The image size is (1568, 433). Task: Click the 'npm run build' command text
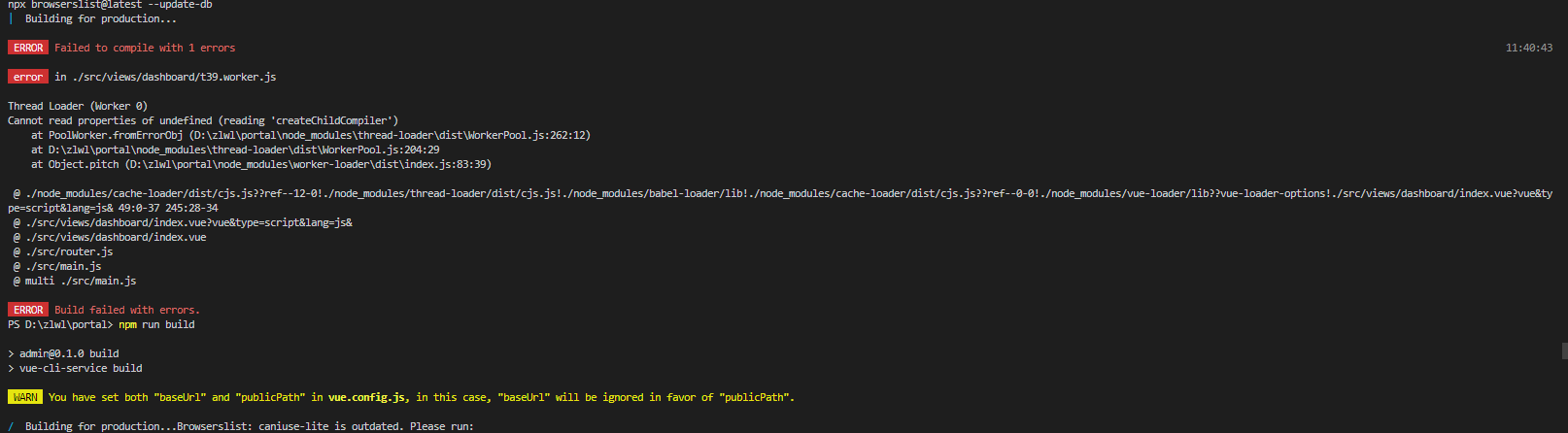click(156, 324)
